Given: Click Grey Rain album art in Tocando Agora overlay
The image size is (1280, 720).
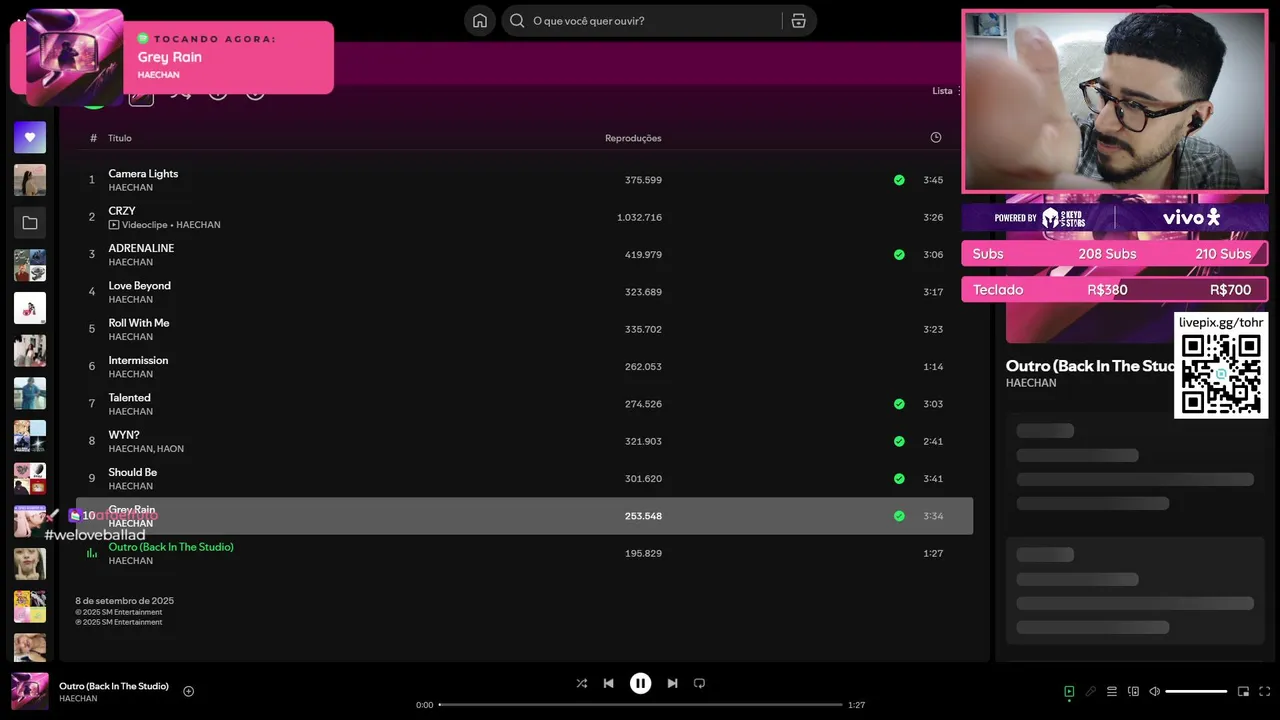Looking at the screenshot, I should 75,58.
